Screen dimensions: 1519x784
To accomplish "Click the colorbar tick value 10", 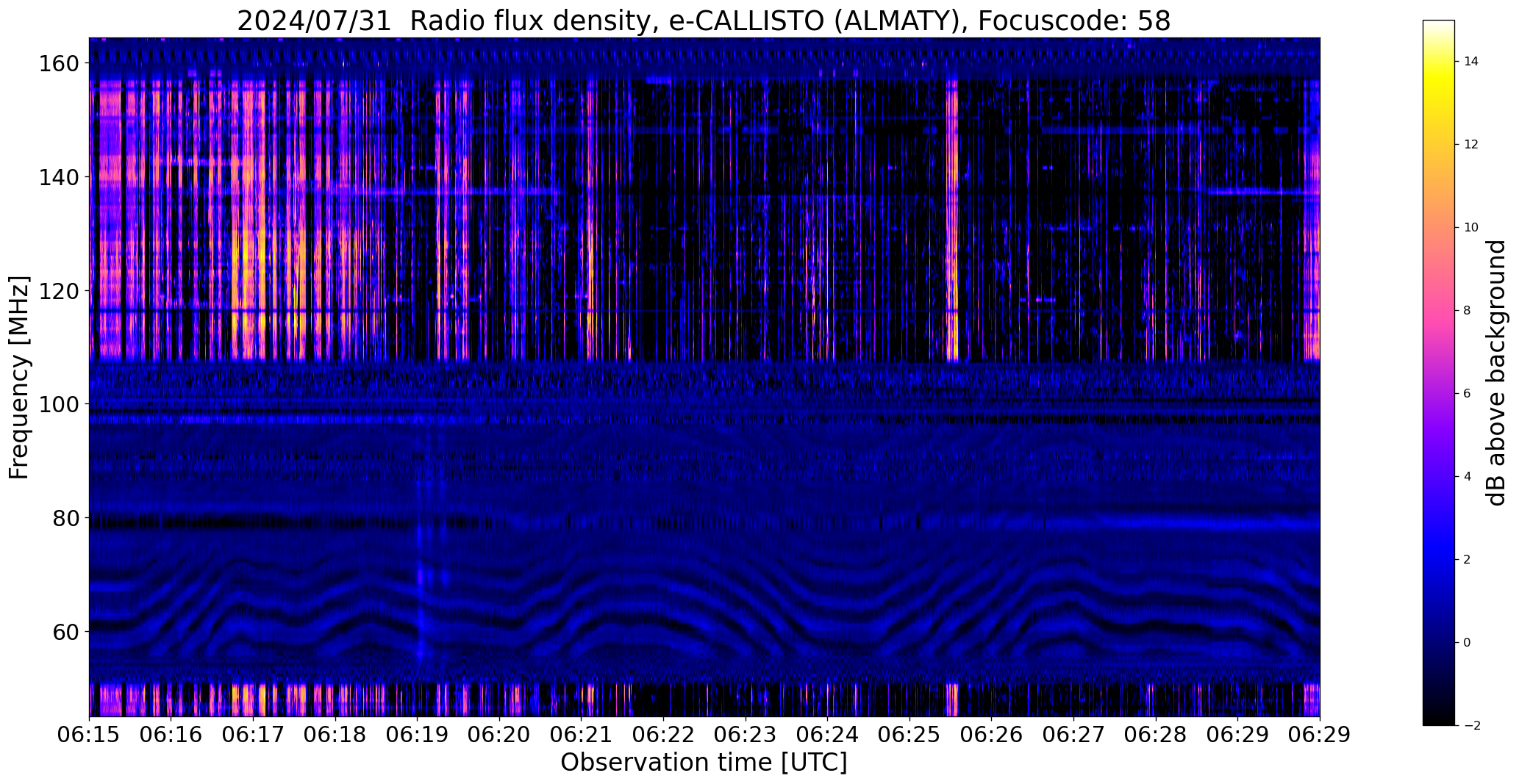I will pos(1471,227).
